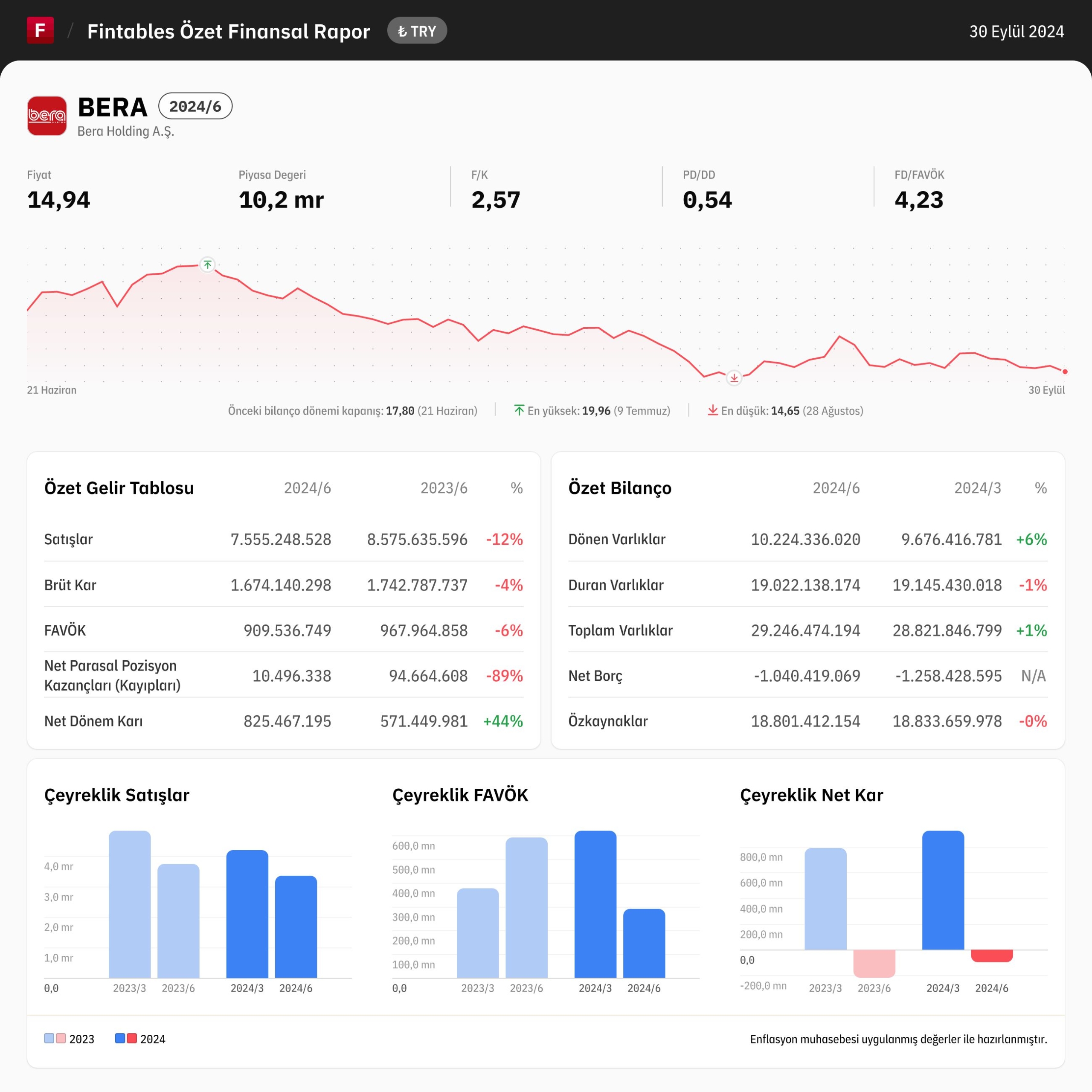Click the Net Borç row in balance sheet
Image resolution: width=1092 pixels, height=1092 pixels.
[807, 675]
